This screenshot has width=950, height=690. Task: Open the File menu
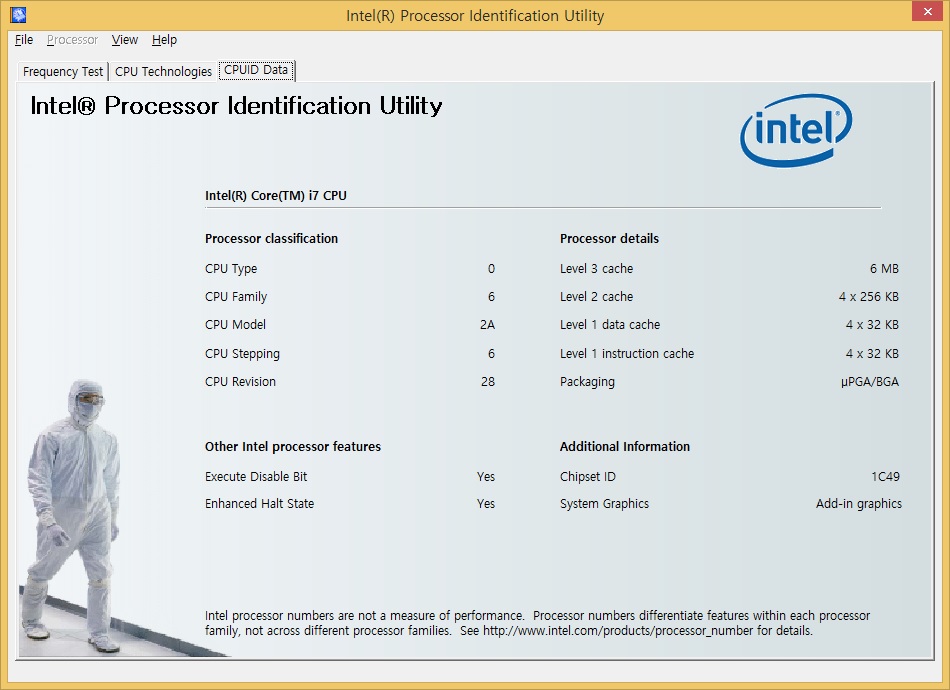(x=24, y=40)
